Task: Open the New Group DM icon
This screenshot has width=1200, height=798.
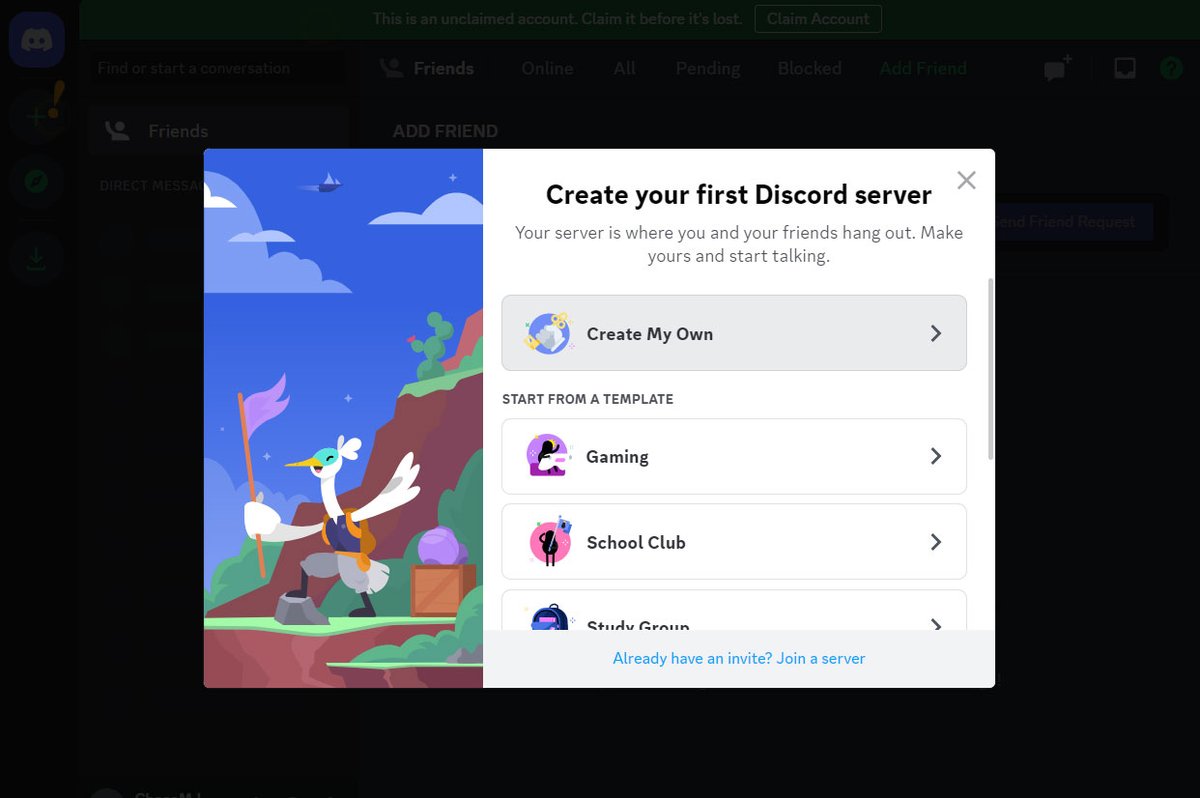Action: coord(1055,68)
